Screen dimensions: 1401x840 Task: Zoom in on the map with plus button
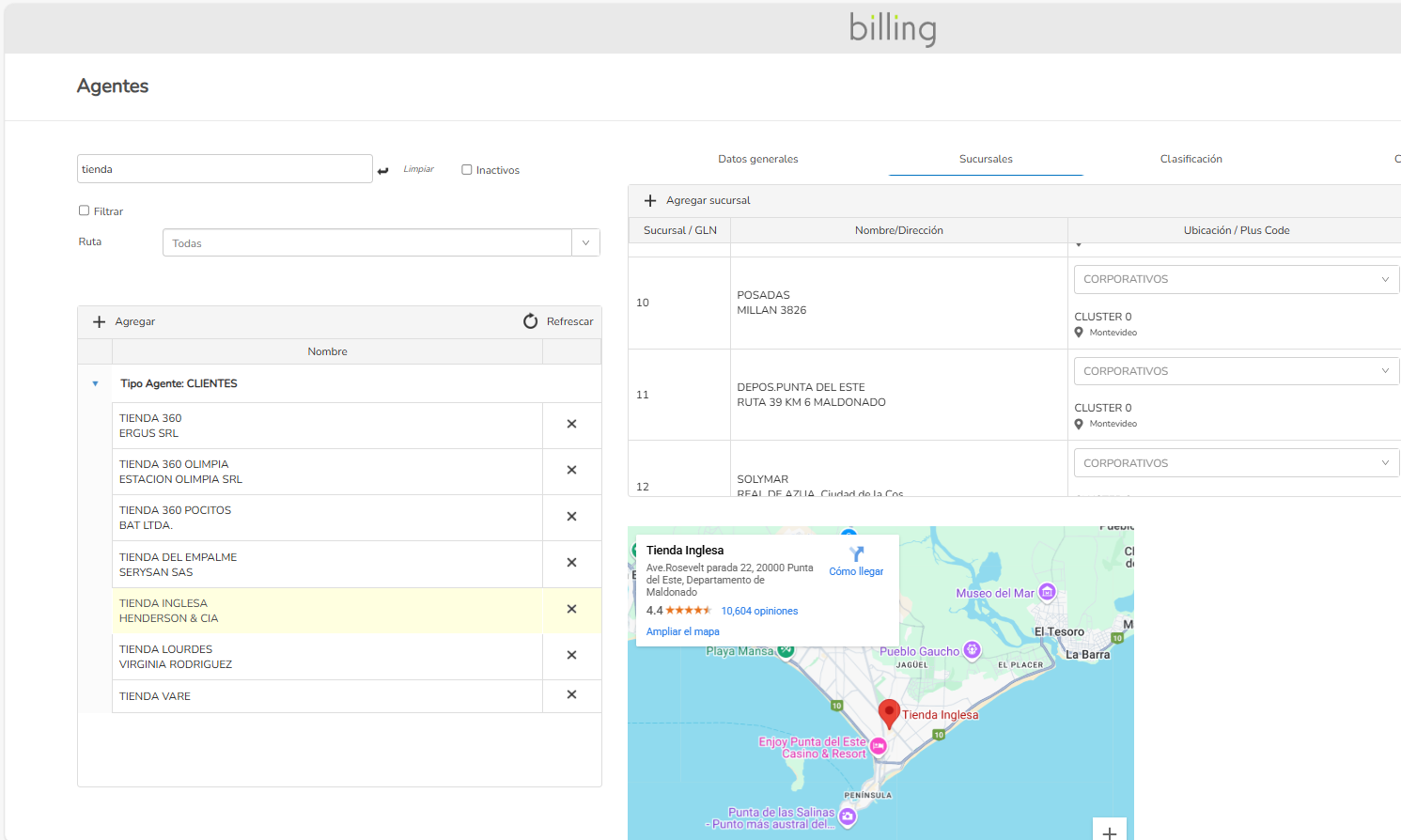(x=1109, y=832)
